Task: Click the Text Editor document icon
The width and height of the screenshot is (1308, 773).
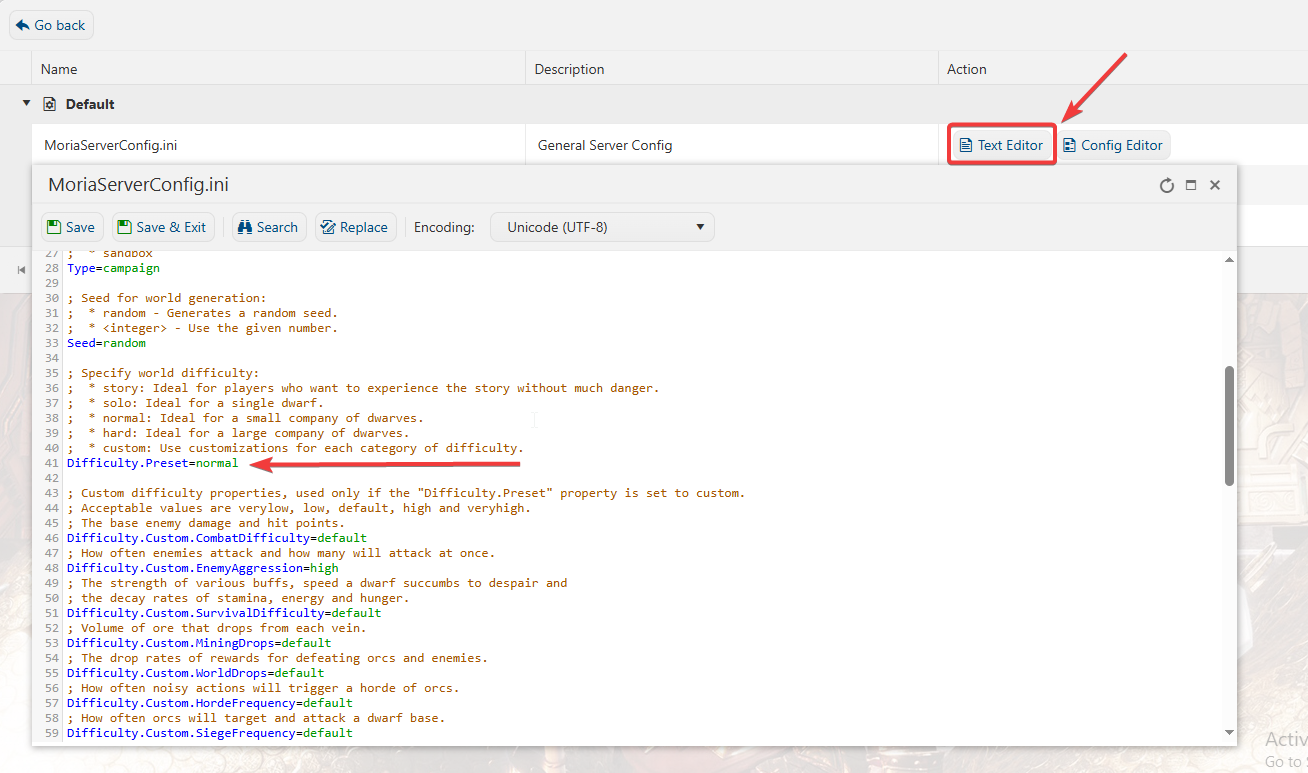Action: 965,145
